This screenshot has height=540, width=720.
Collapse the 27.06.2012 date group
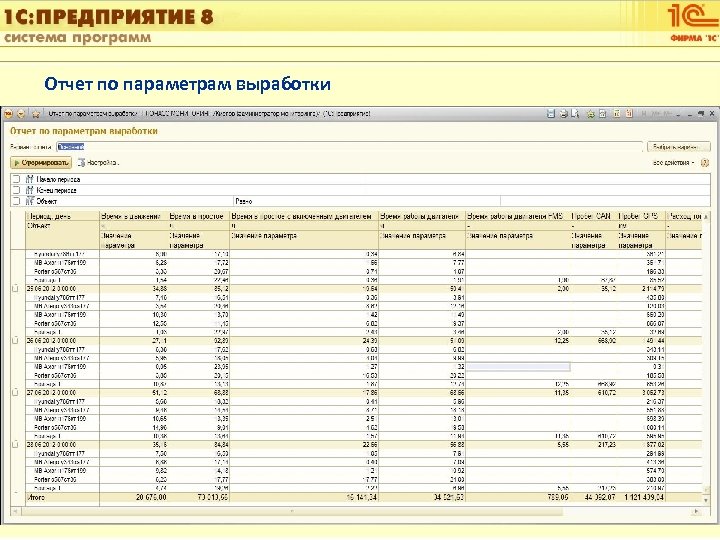pos(15,393)
